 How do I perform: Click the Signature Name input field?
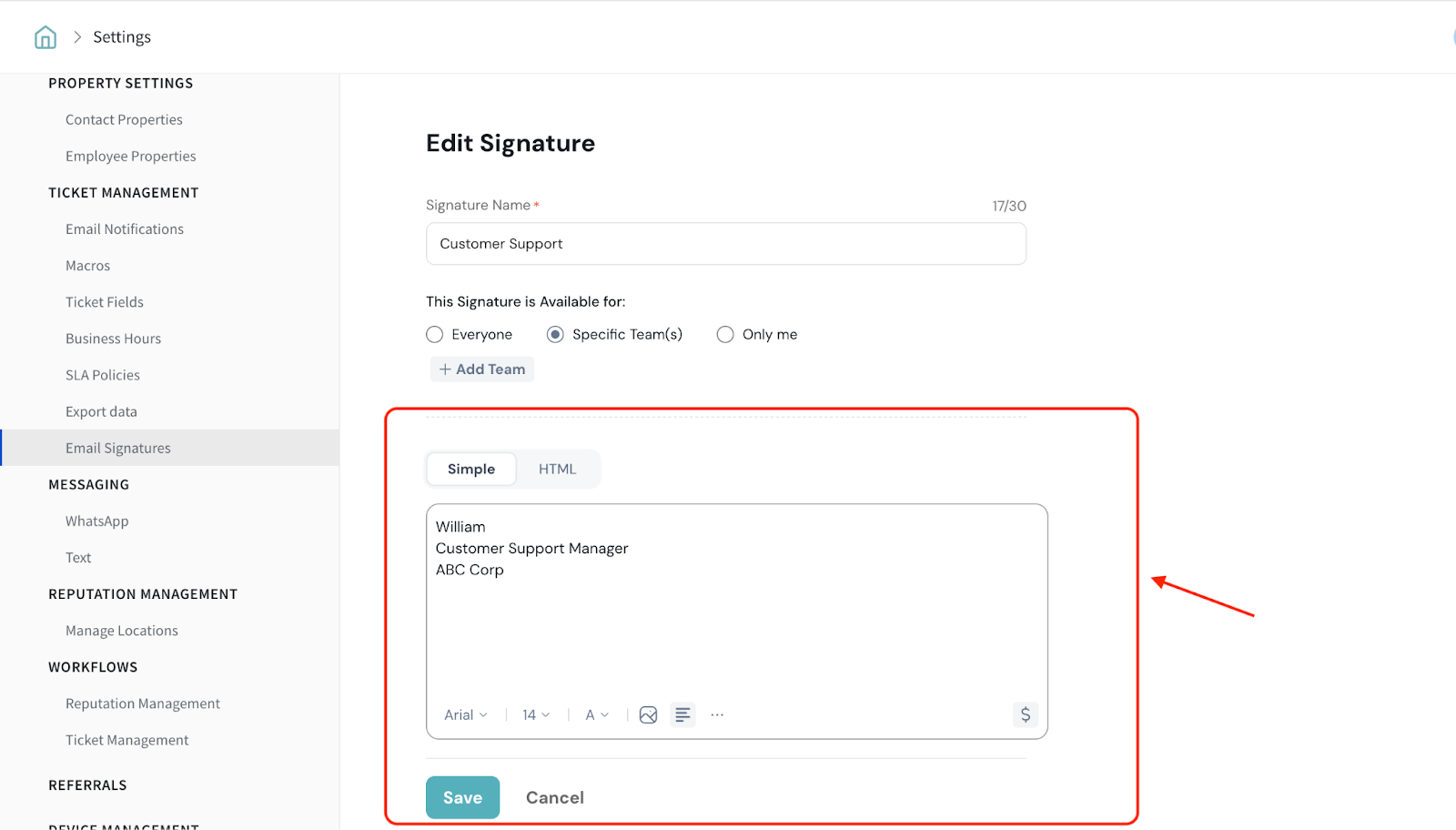click(725, 244)
